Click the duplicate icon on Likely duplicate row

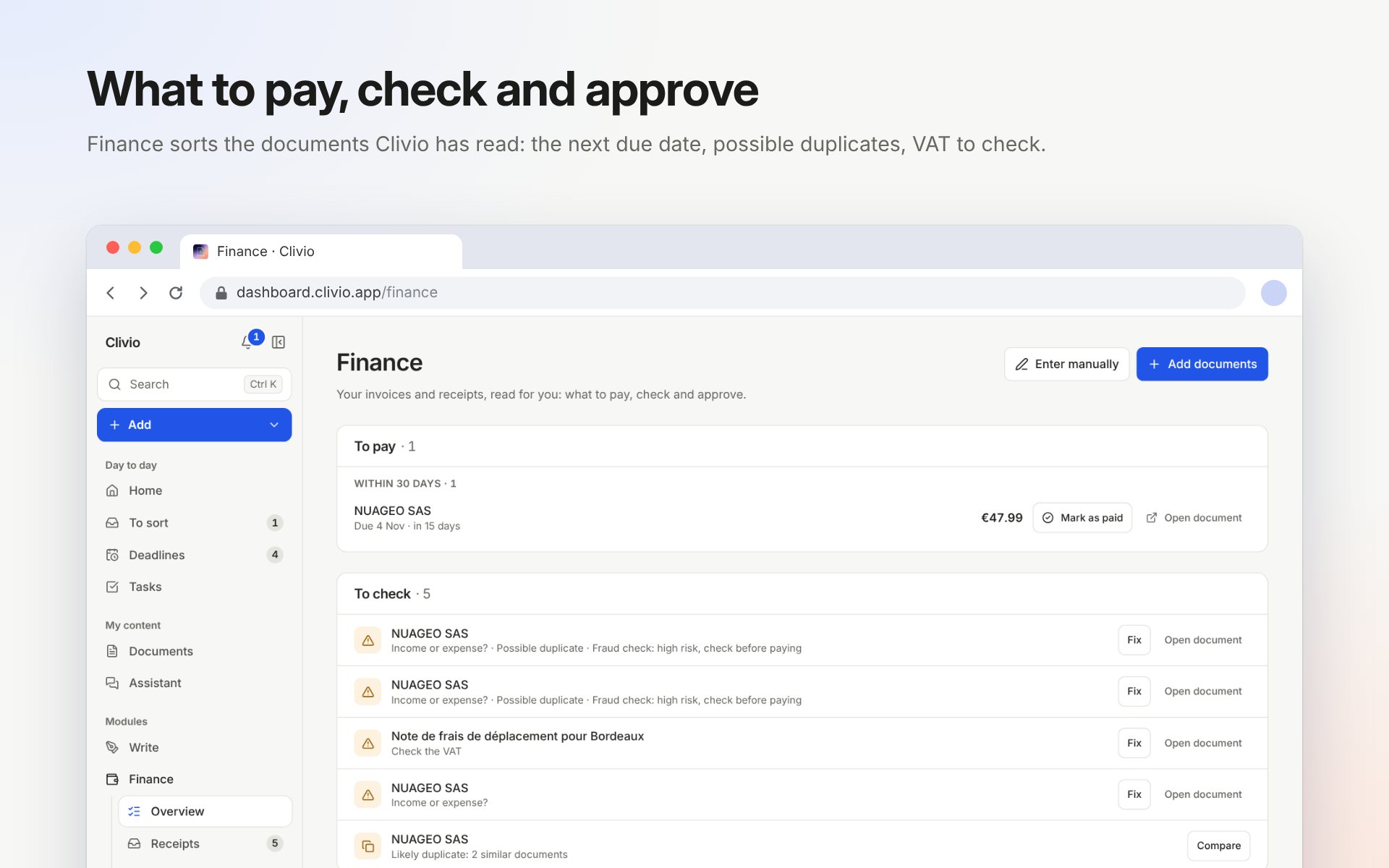(x=368, y=846)
